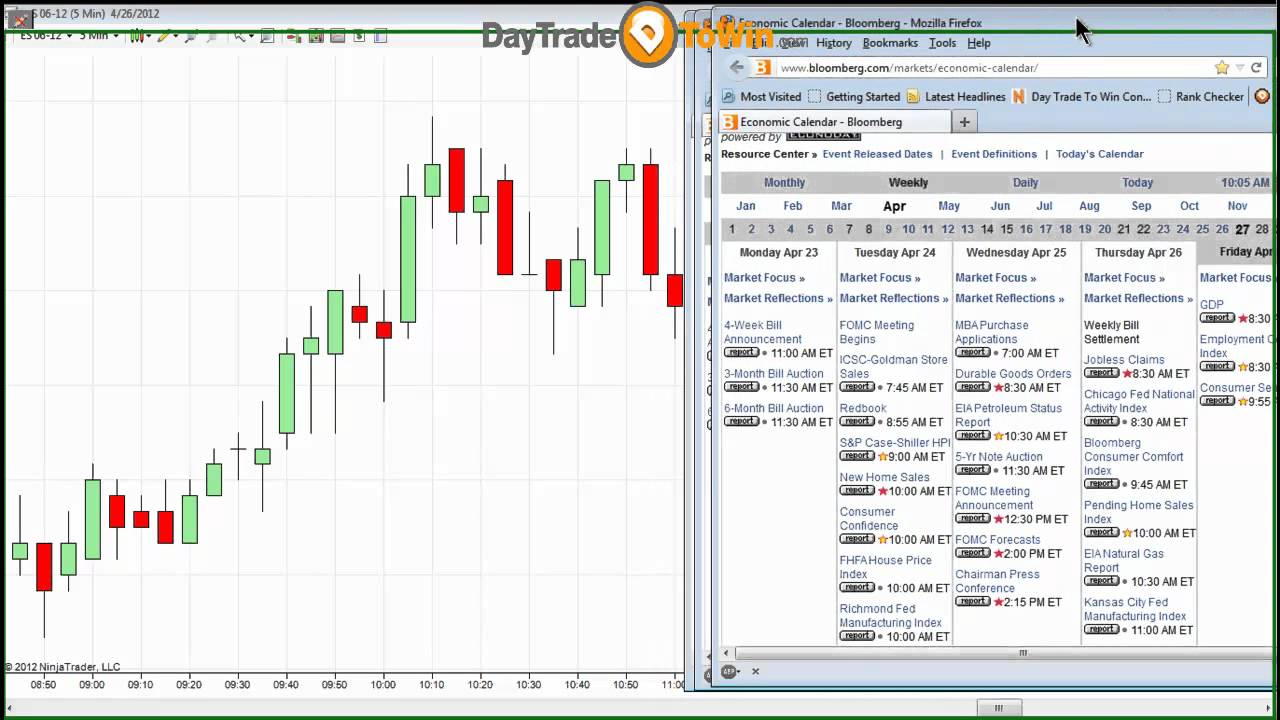
Task: Select day 27 in the date row
Action: click(x=1242, y=229)
